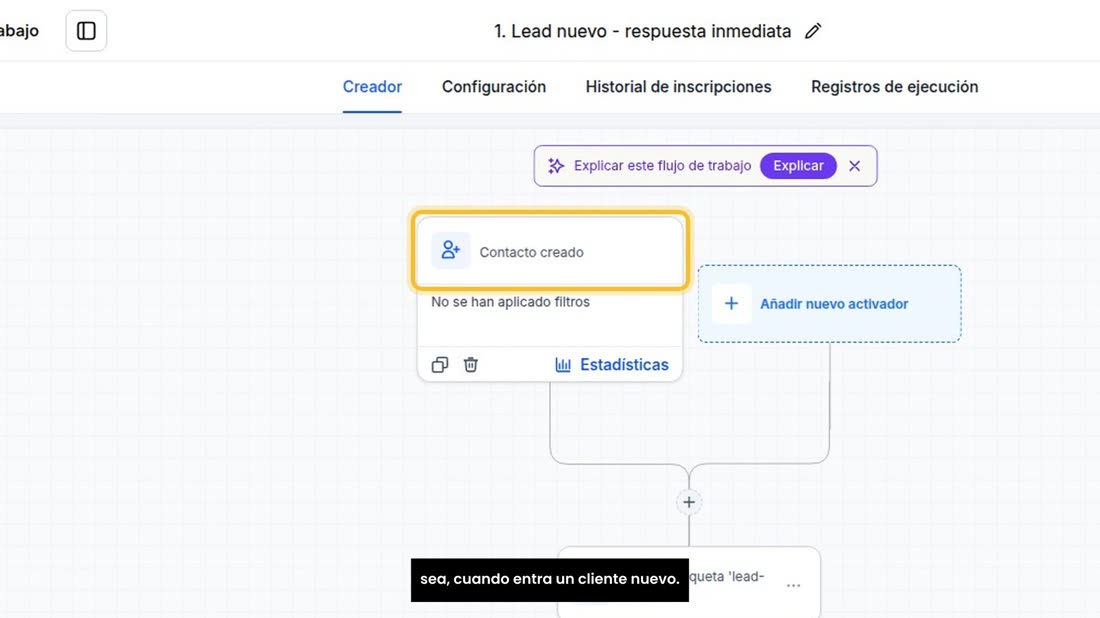Open the Creador tab

point(372,87)
